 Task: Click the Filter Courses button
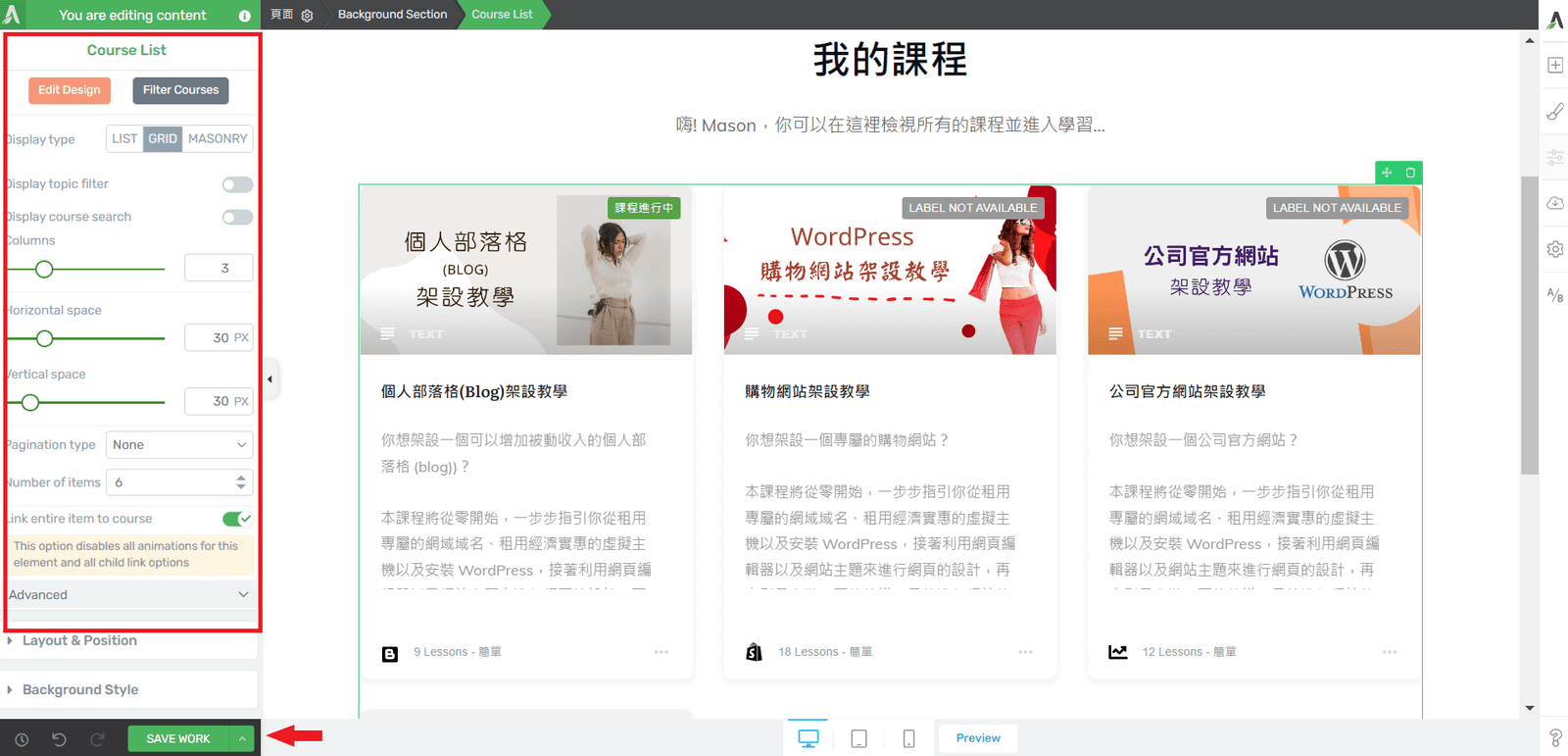point(181,90)
